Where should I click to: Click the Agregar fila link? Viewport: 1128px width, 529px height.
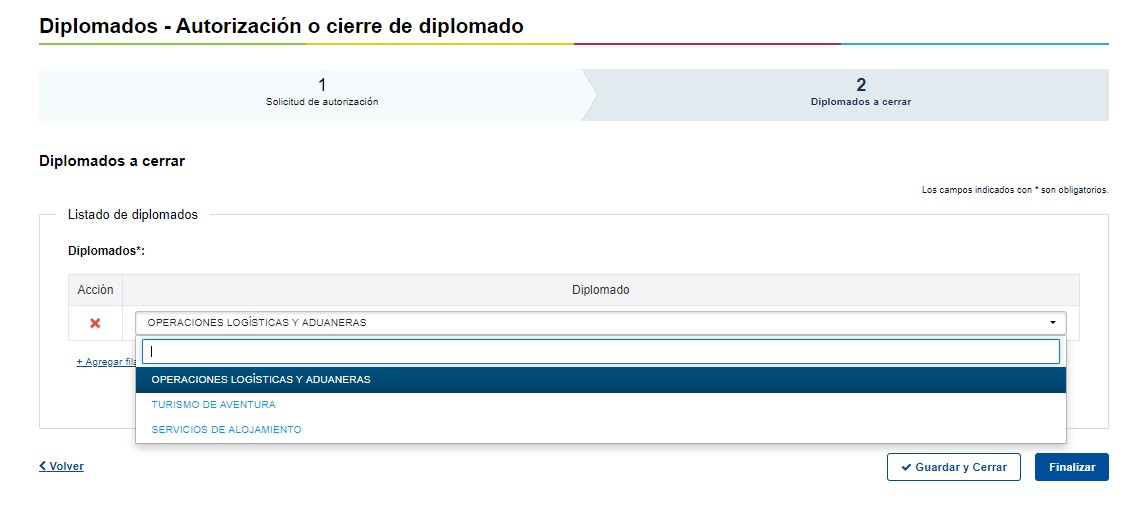[x=106, y=362]
